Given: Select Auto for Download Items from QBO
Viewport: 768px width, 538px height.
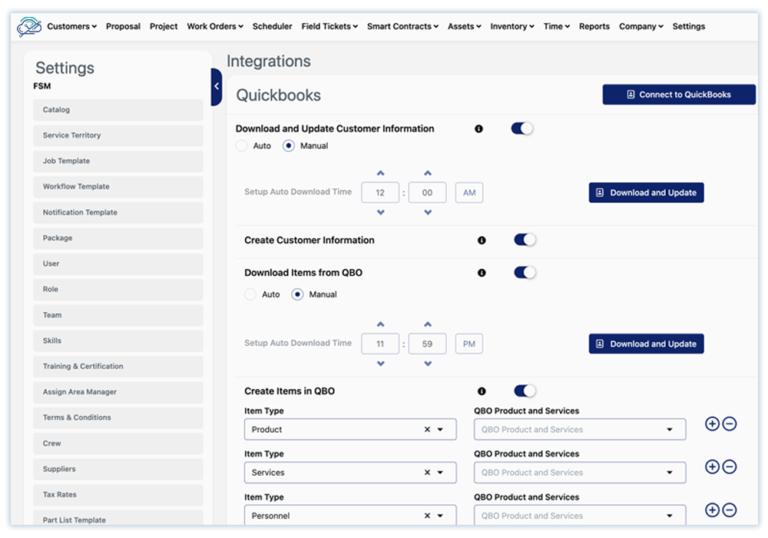Looking at the screenshot, I should [x=250, y=294].
